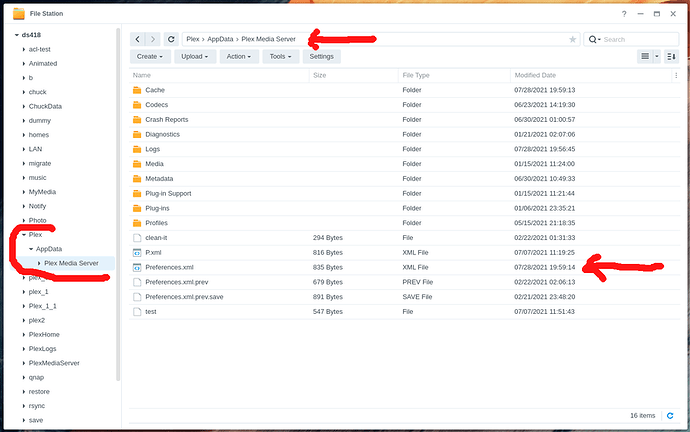Viewport: 690px width, 432px height.
Task: Open the Create dropdown menu
Action: point(150,56)
